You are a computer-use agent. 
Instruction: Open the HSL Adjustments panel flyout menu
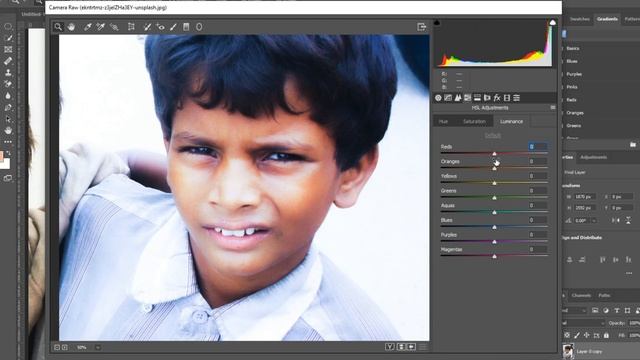(553, 108)
